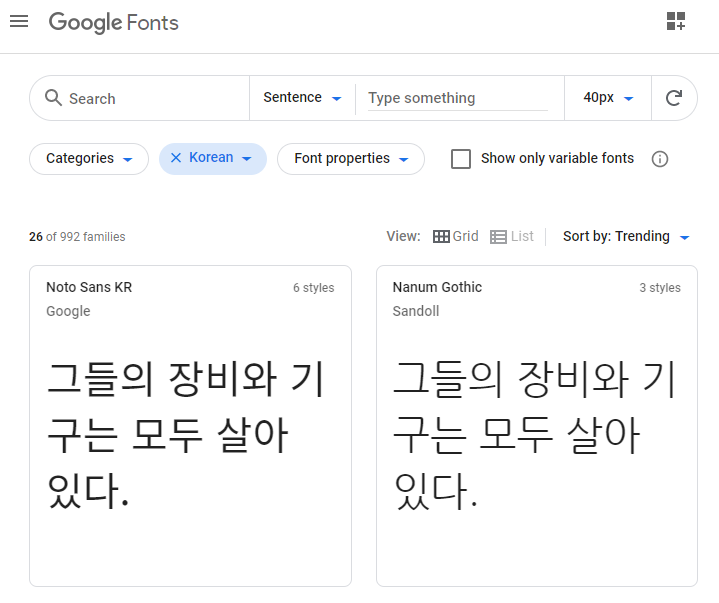This screenshot has height=603, width=719.
Task: Click the variable fonts info icon
Action: pos(660,159)
